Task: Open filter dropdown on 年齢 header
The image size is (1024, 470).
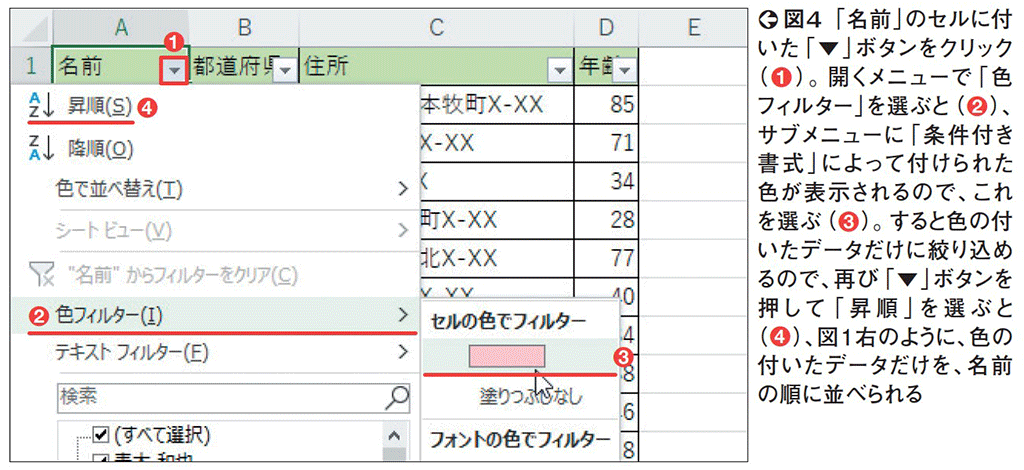Action: tap(625, 69)
